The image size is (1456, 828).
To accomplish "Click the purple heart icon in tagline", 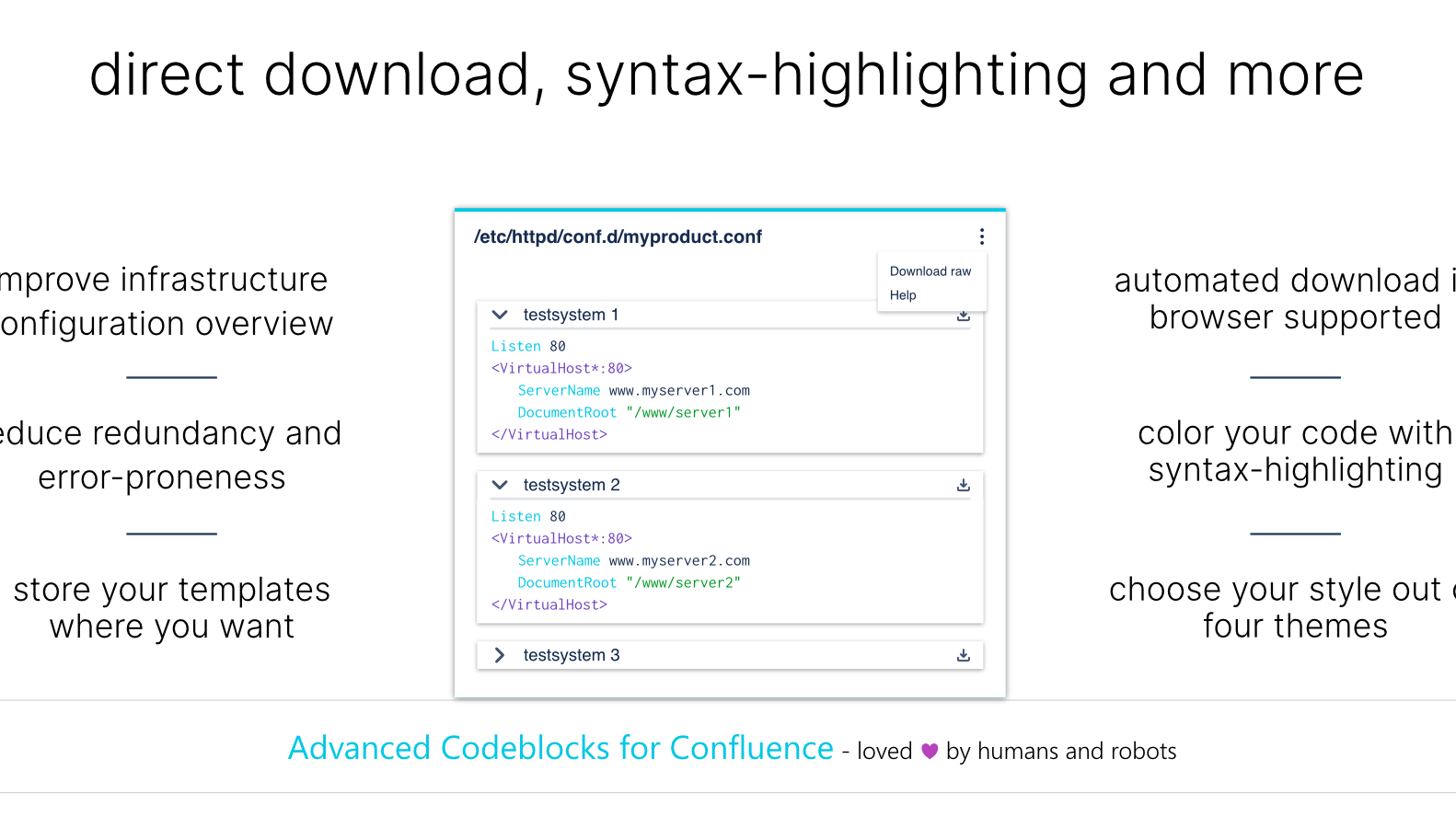I will [x=930, y=751].
